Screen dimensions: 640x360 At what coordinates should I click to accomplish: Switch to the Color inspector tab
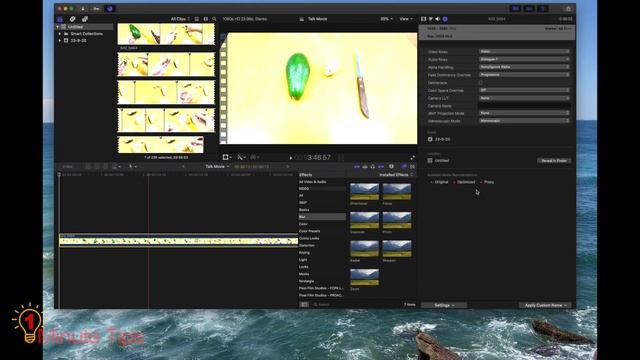click(x=430, y=19)
